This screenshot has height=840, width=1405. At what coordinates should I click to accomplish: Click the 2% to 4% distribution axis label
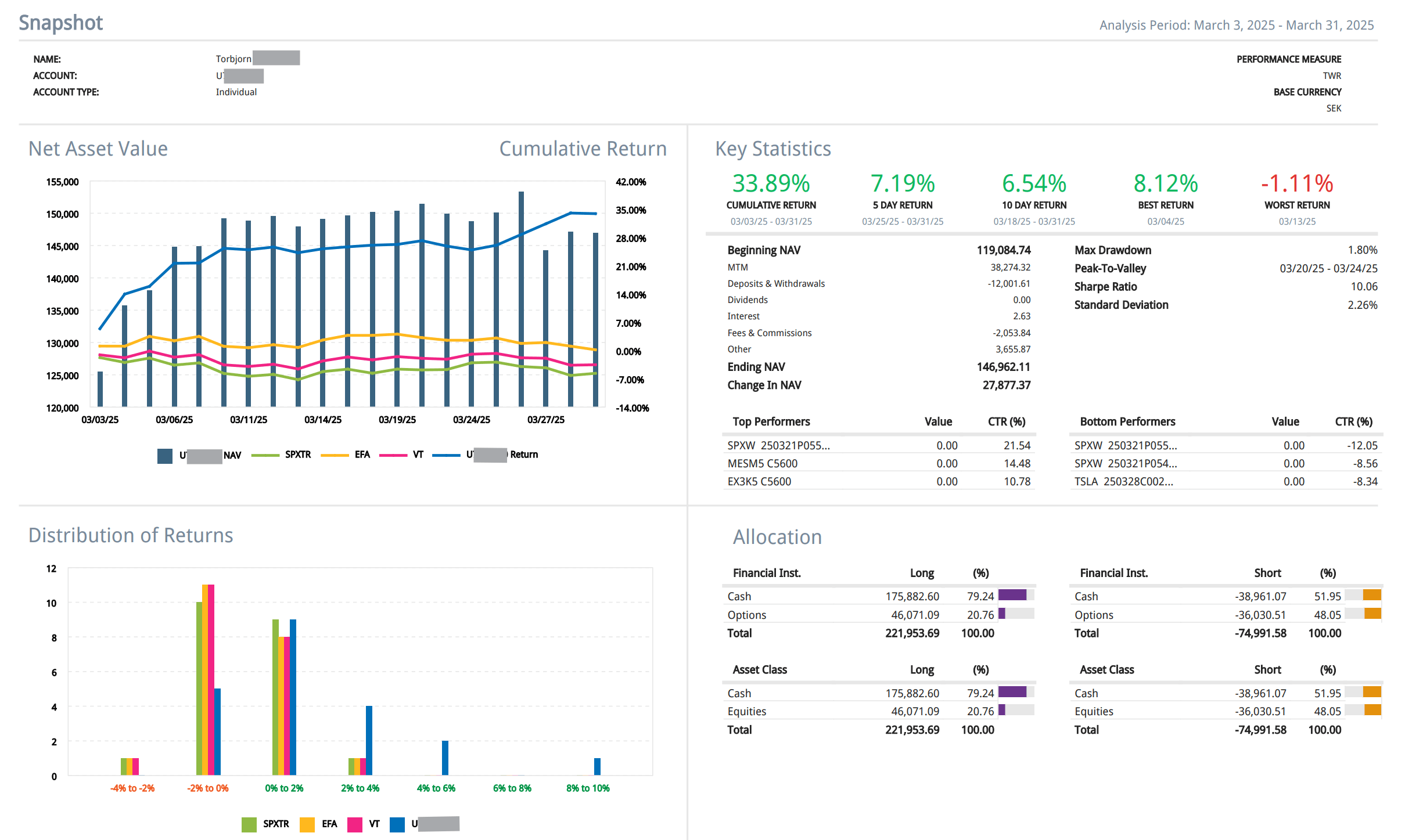pos(360,788)
